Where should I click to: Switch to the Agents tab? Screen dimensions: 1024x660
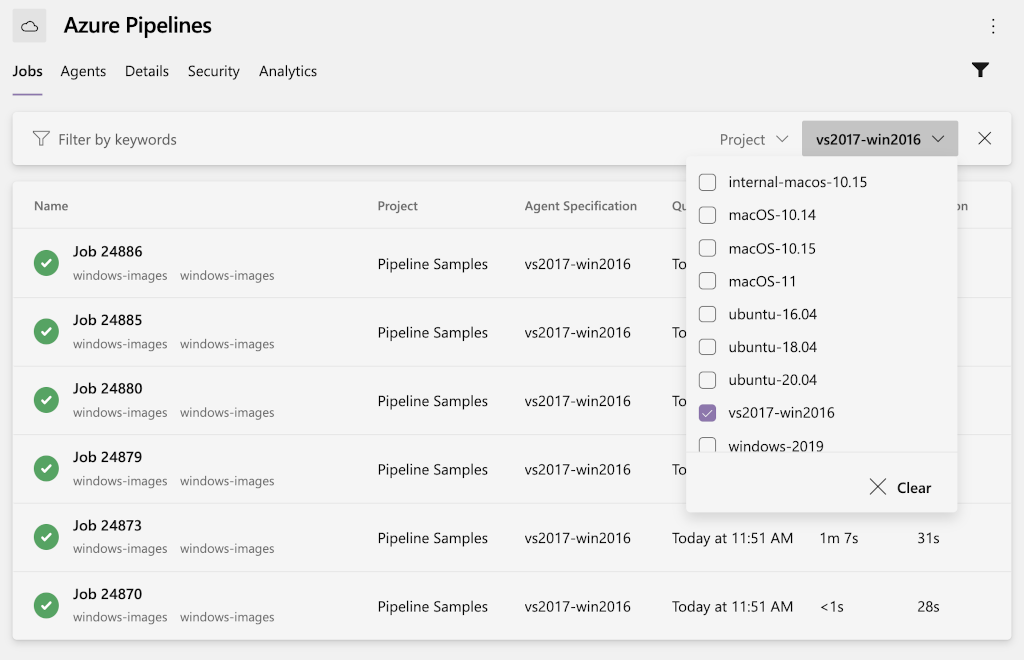(83, 71)
